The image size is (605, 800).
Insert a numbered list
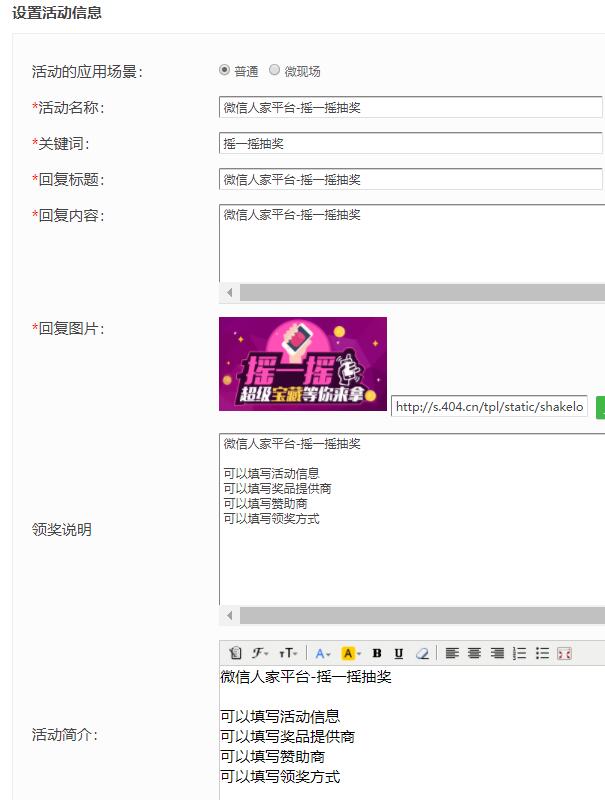tap(519, 653)
